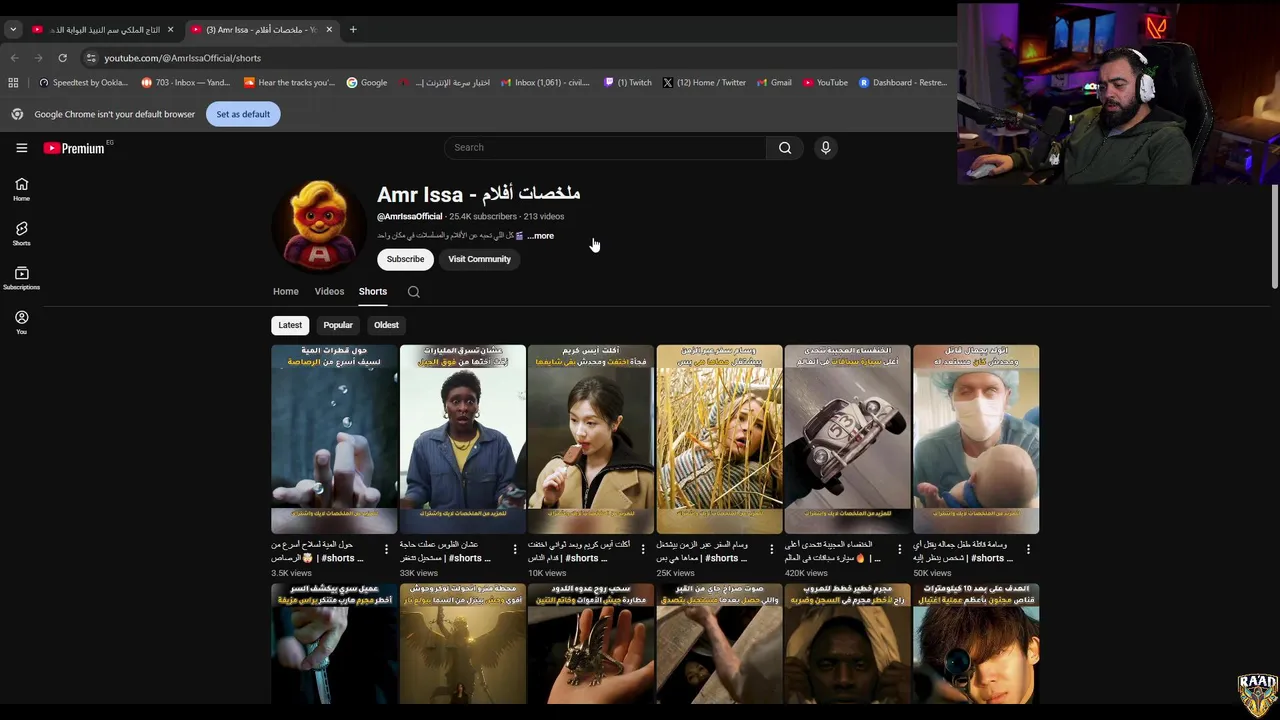1280x720 pixels.
Task: Open the YouTube bookmark
Action: pos(825,83)
